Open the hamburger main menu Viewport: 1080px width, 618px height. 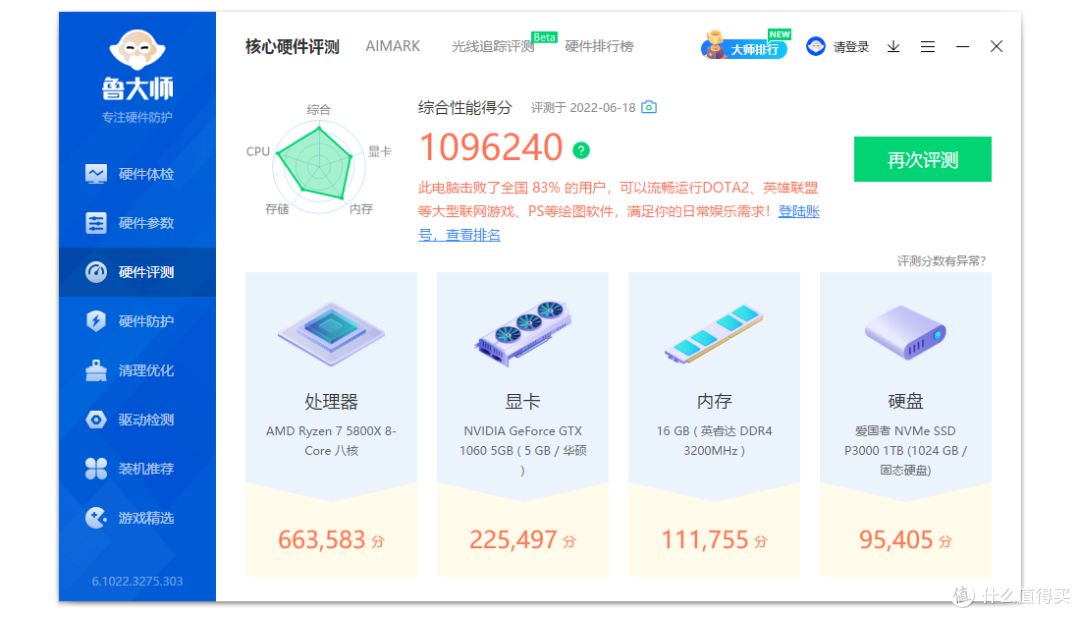pos(928,46)
